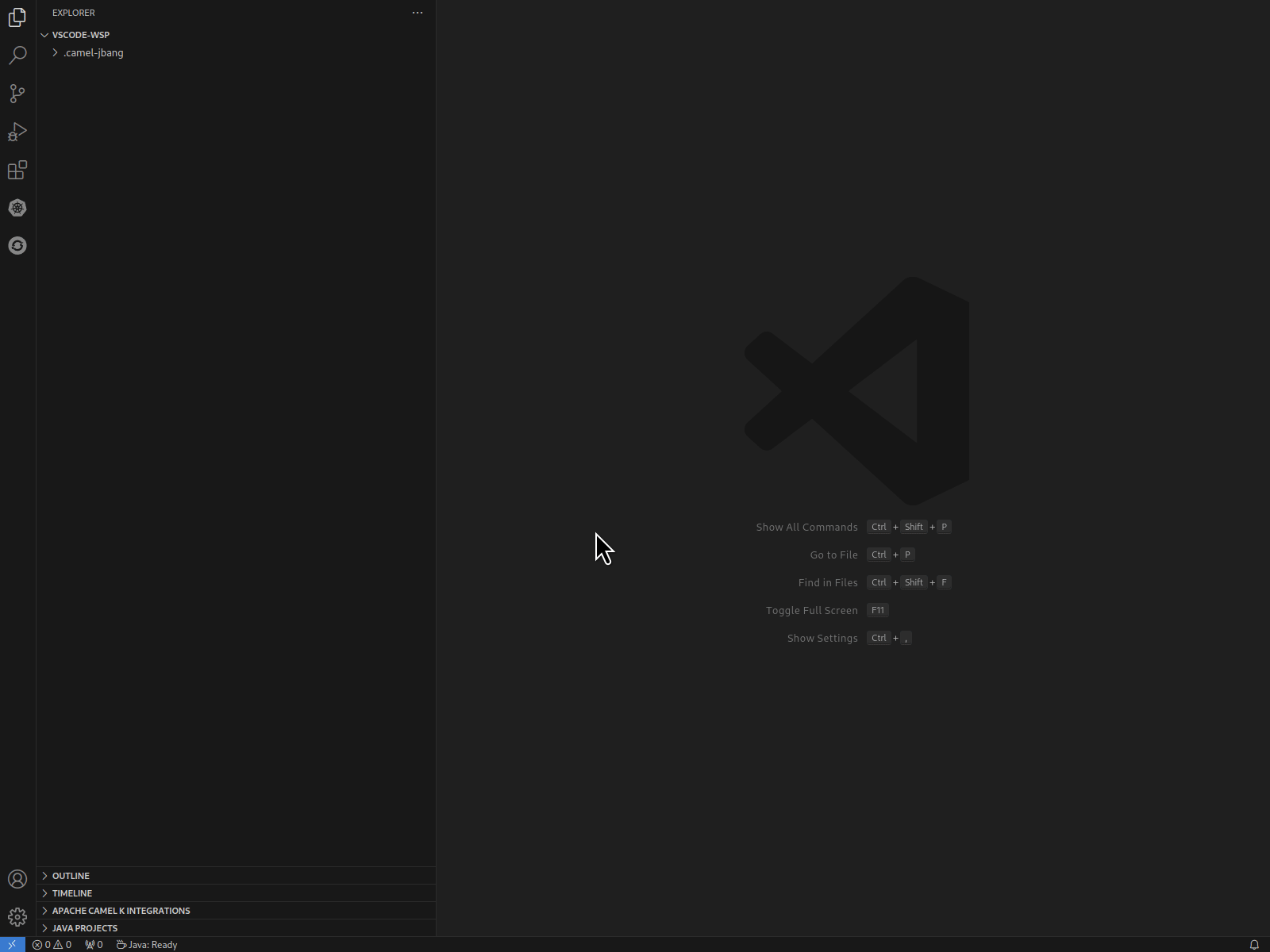Click the notifications bell in the status bar
The width and height of the screenshot is (1270, 952).
pyautogui.click(x=1254, y=945)
